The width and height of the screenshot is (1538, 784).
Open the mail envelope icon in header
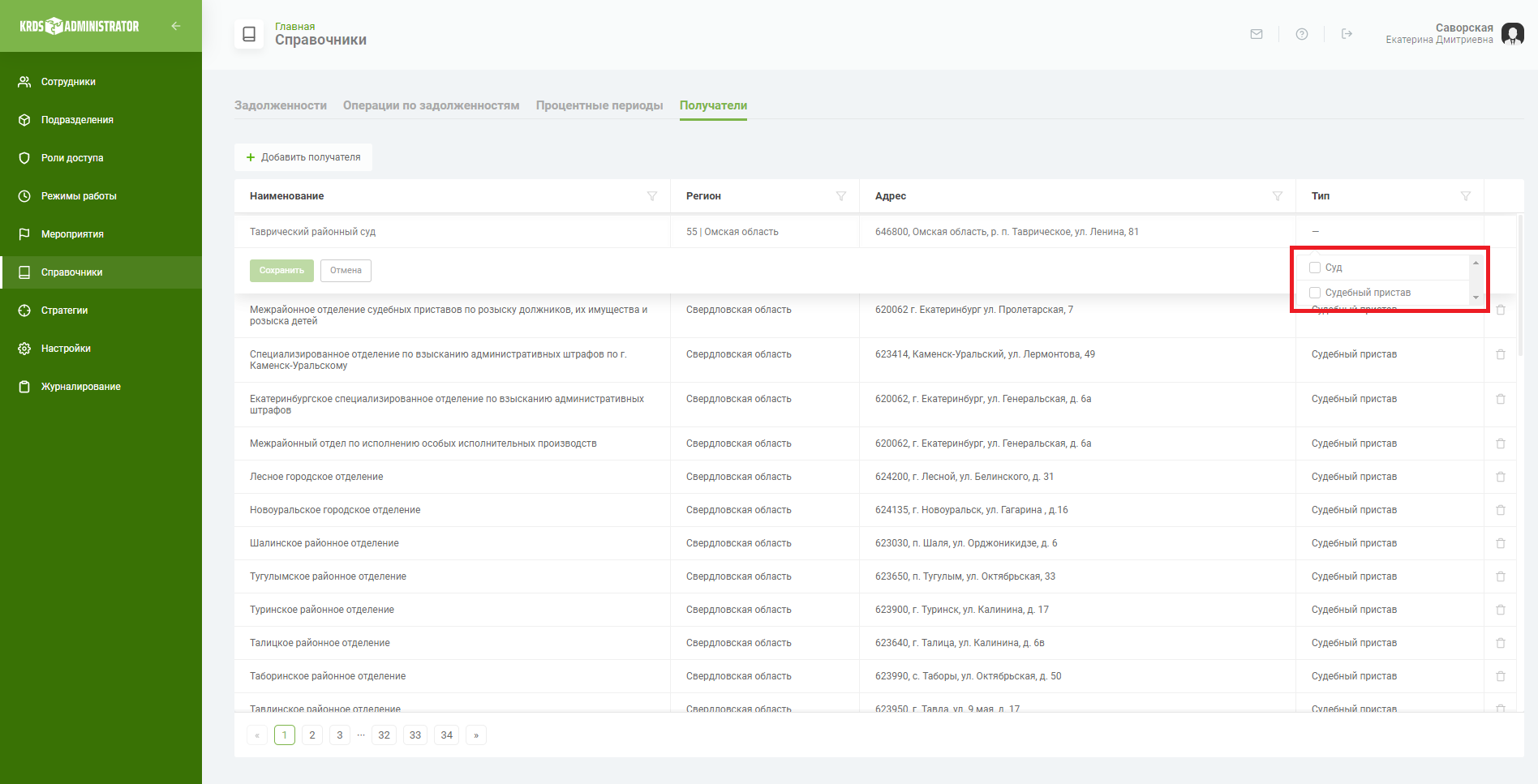[1257, 34]
